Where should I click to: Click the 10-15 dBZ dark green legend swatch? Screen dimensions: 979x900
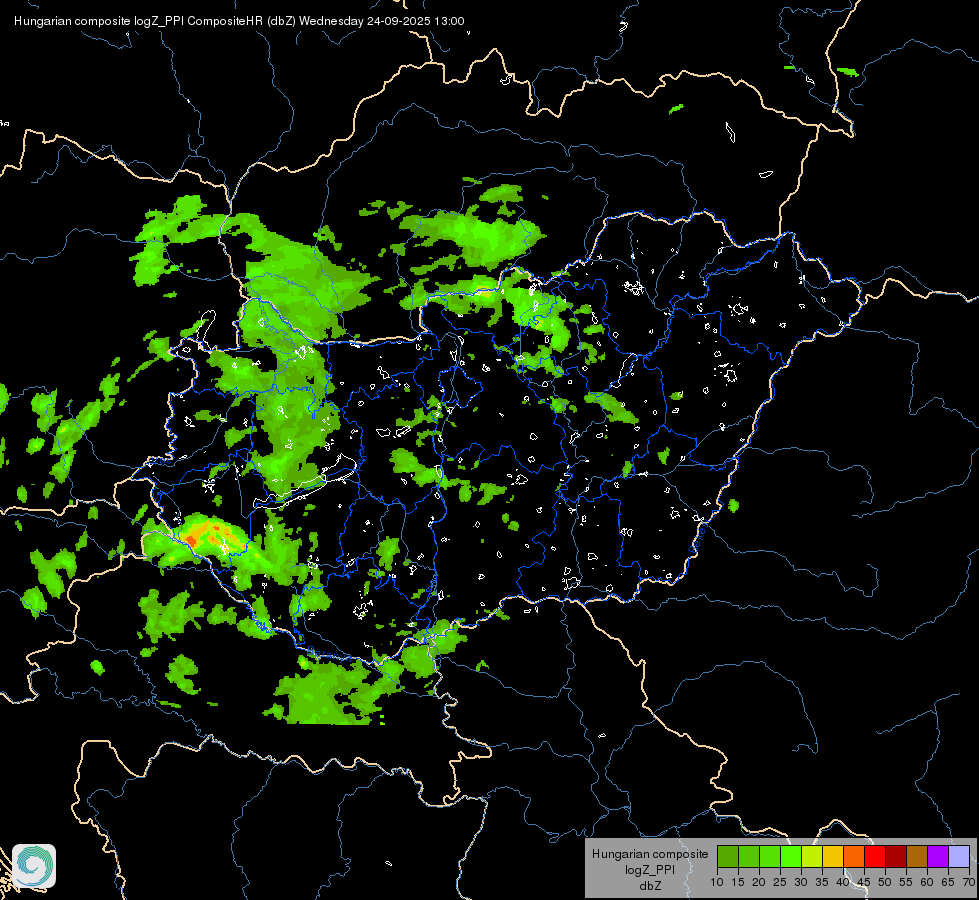(728, 857)
